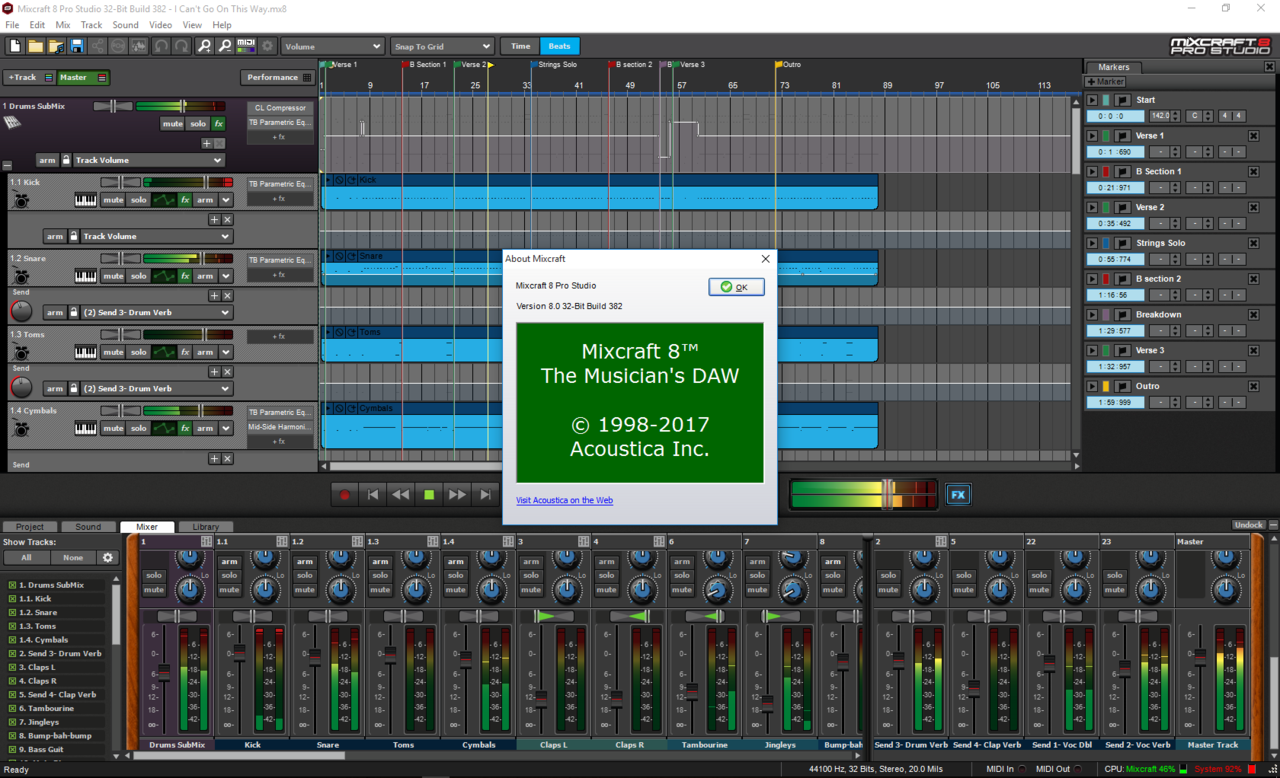
Task: Solo the Kick track in the track list
Action: [138, 200]
